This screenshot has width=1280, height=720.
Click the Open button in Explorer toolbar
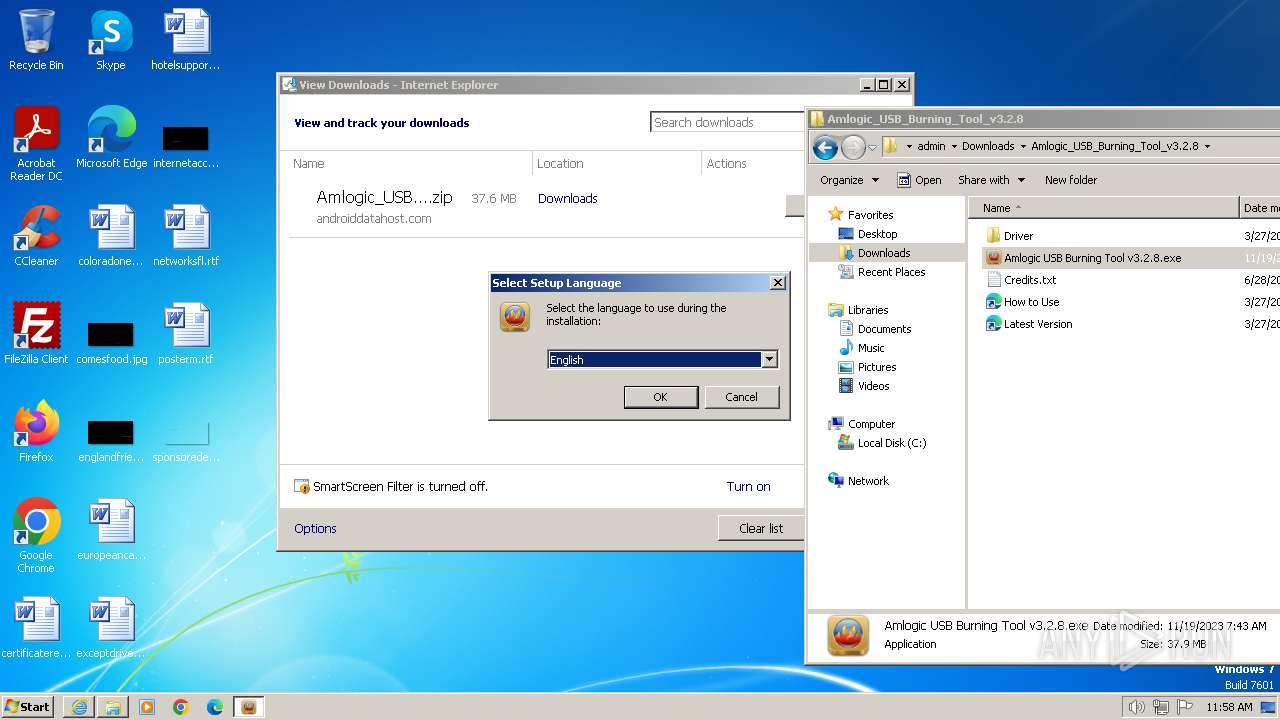point(919,180)
